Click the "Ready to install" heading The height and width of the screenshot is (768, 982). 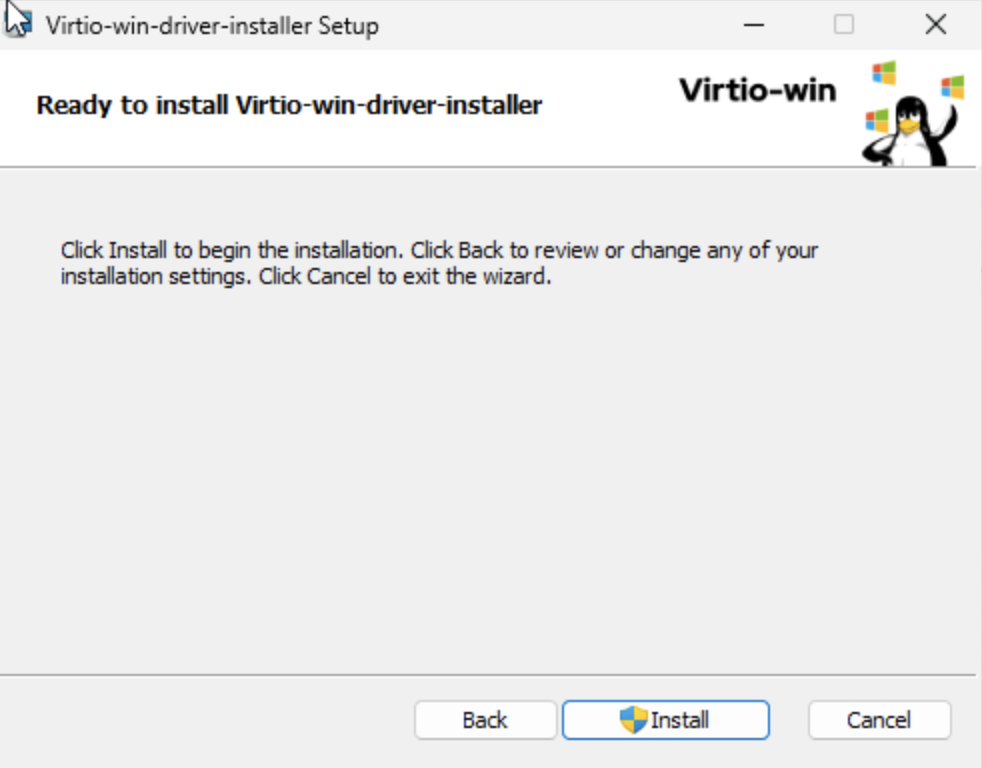289,105
